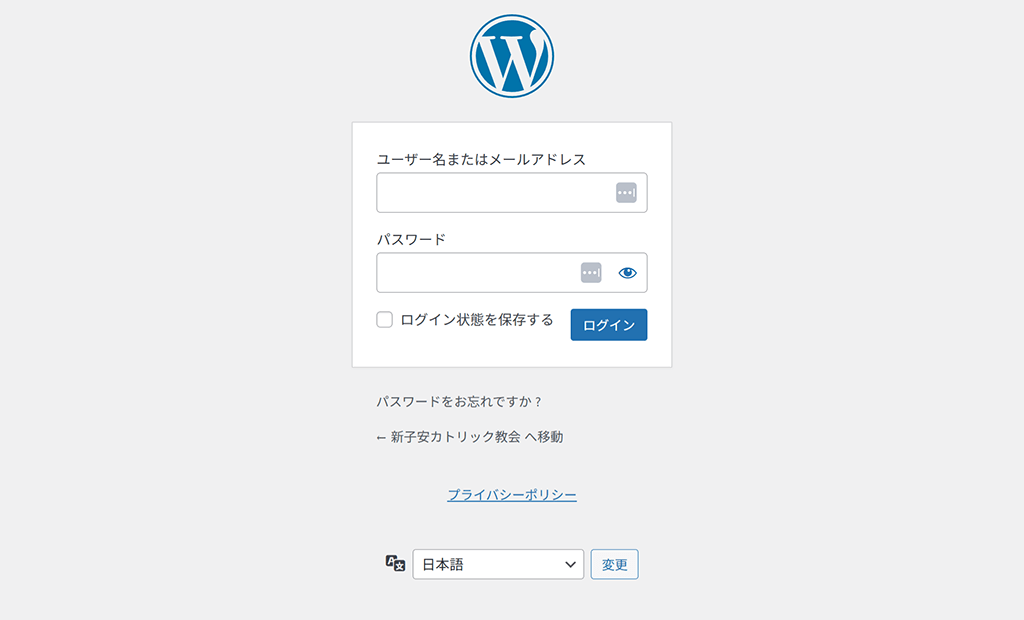Screen dimensions: 1024x620
Task: Click the ログイン状態を保存する label text
Action: pos(477,319)
